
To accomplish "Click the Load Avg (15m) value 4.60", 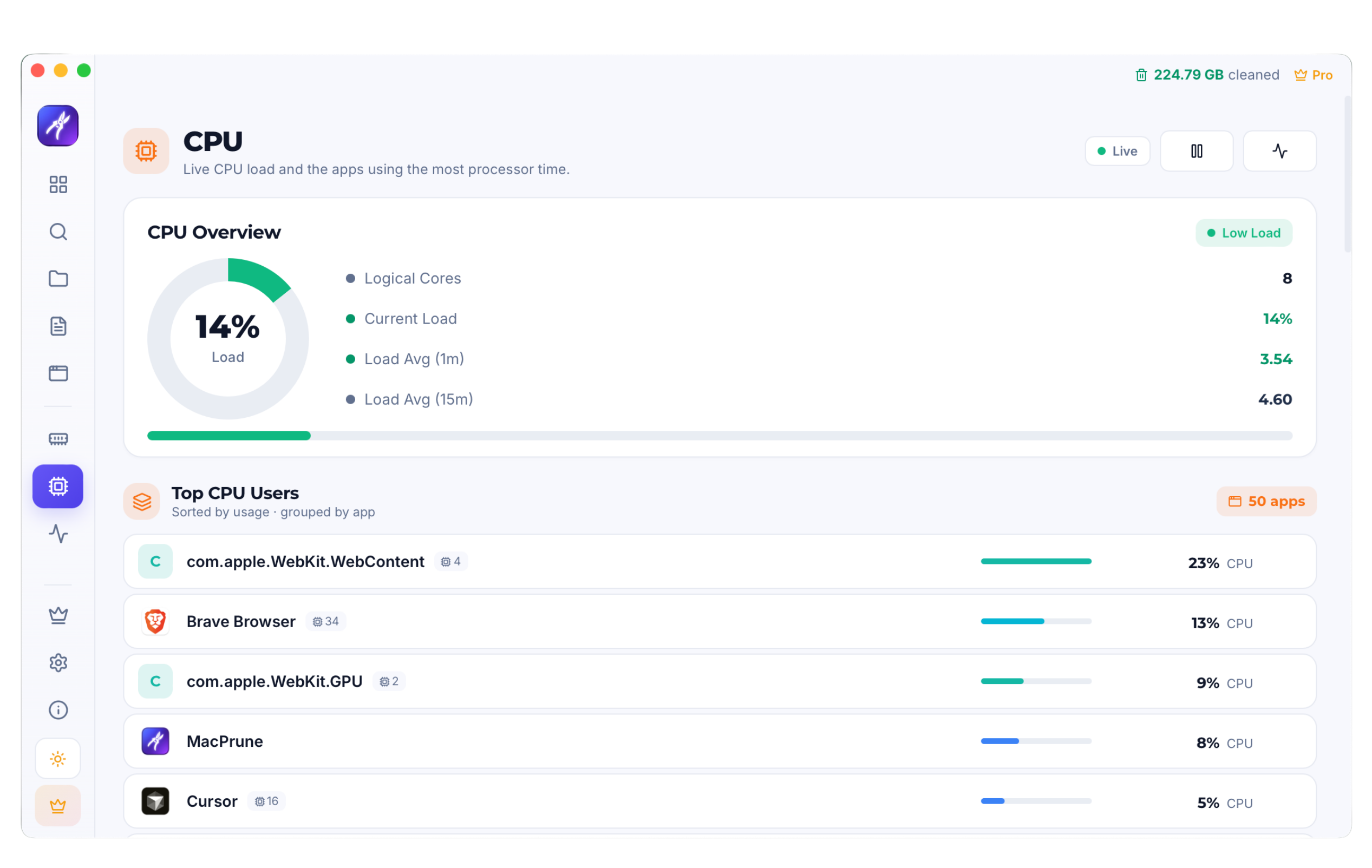I will (x=1275, y=400).
